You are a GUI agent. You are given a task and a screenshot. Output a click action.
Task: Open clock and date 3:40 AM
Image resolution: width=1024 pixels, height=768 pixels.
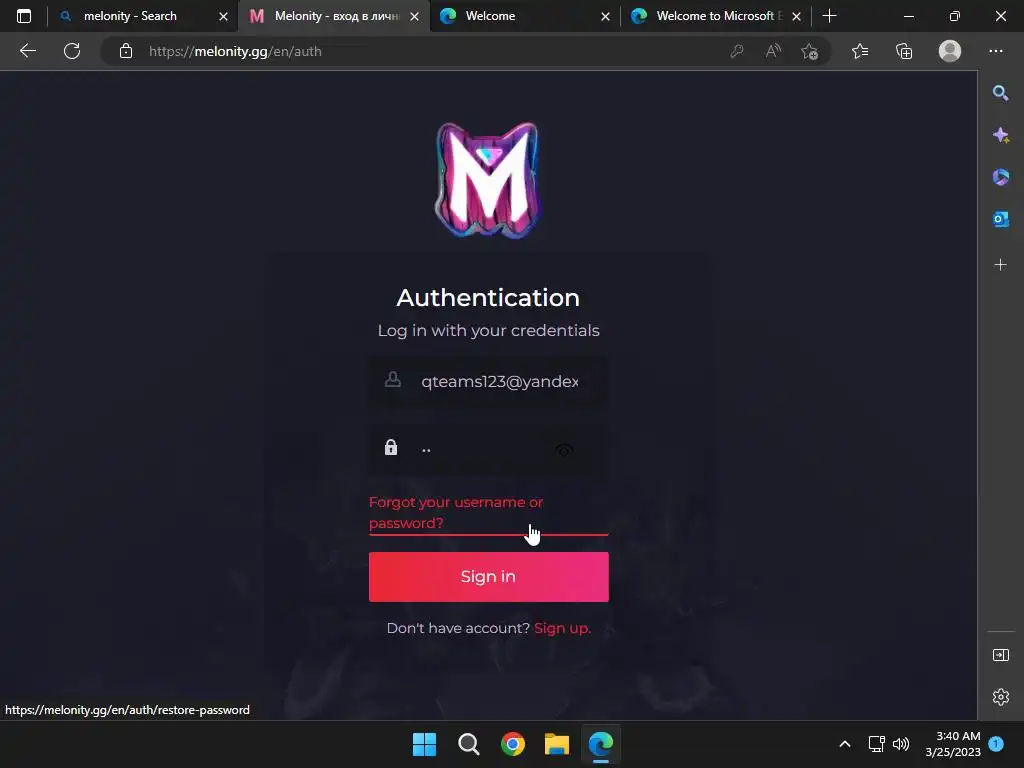[953, 744]
